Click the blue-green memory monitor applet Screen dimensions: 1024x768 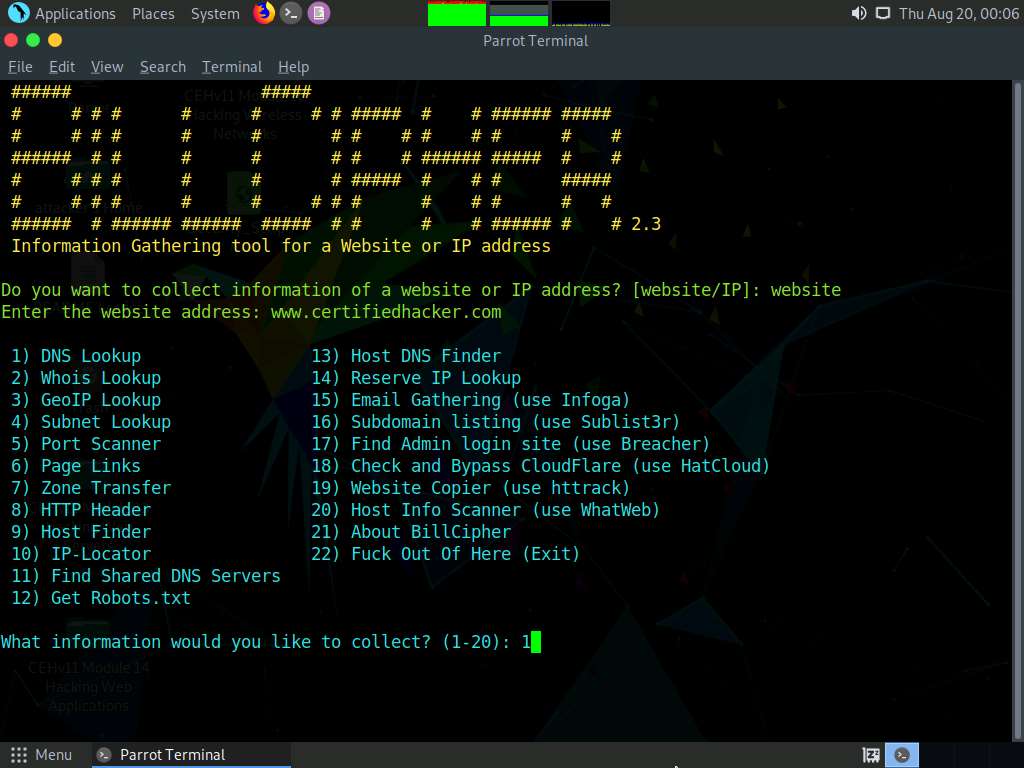pyautogui.click(x=519, y=14)
